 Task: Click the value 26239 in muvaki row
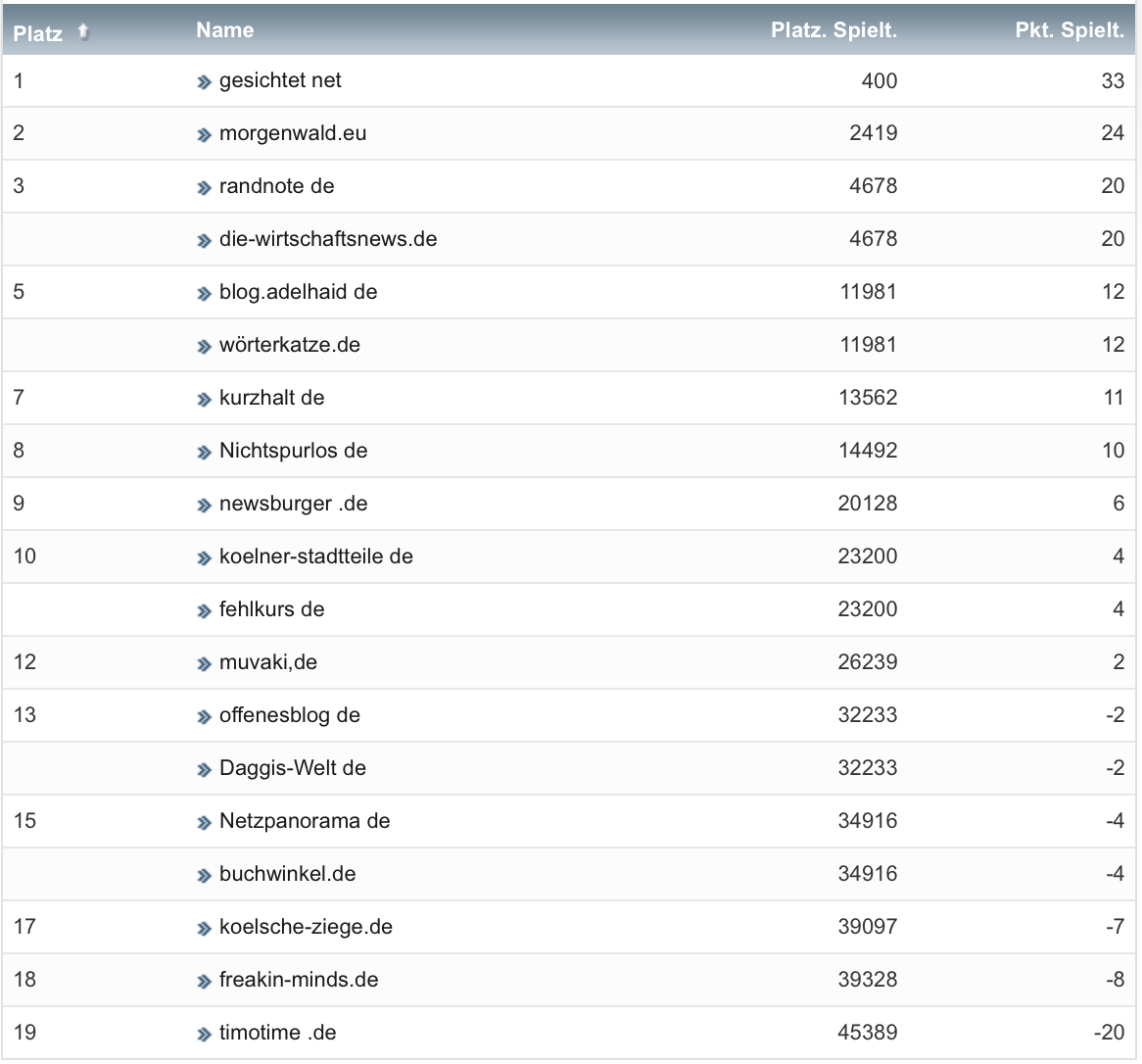[x=868, y=662]
